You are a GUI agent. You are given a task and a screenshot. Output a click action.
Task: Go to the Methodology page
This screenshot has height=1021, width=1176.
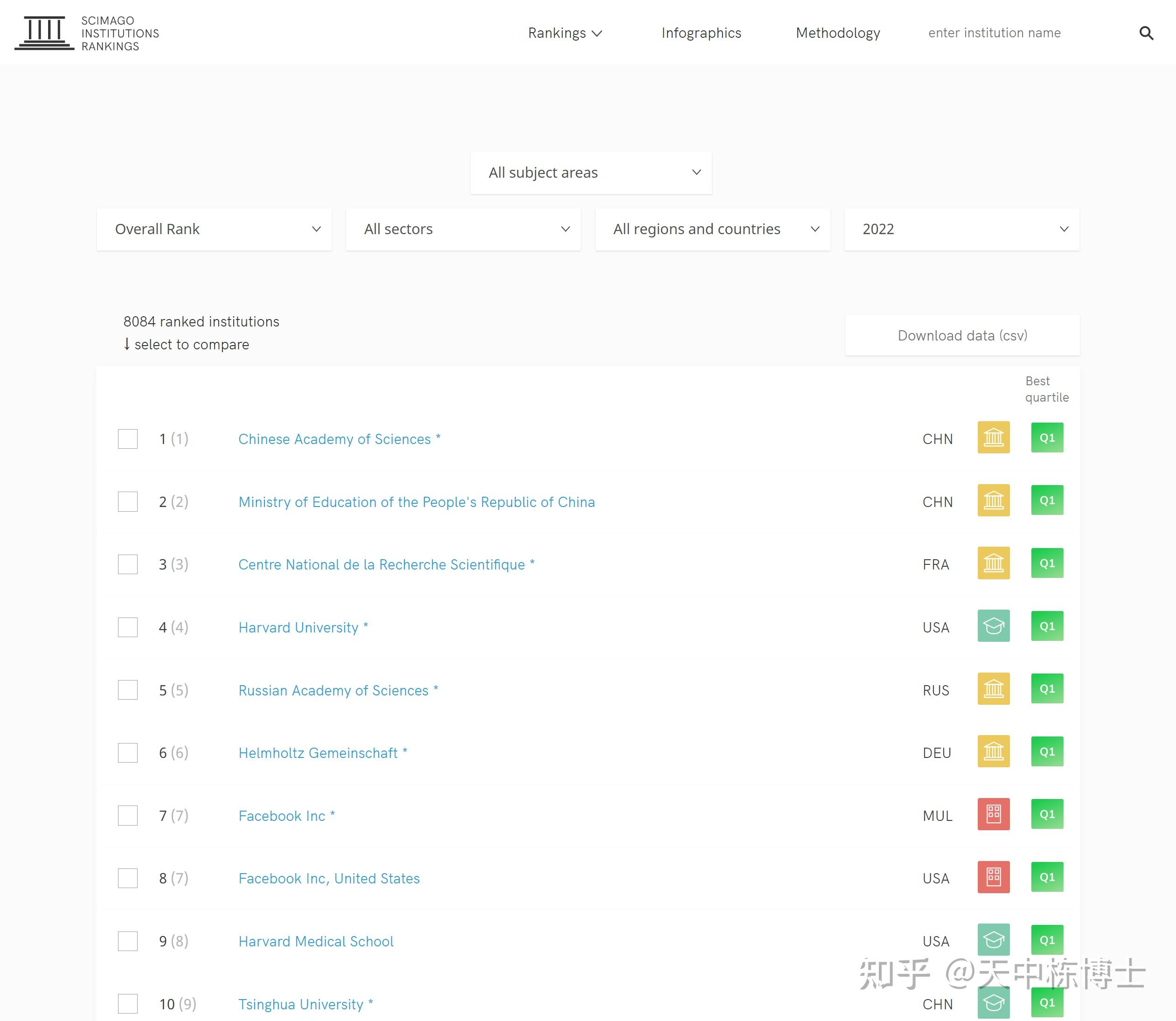coord(837,33)
